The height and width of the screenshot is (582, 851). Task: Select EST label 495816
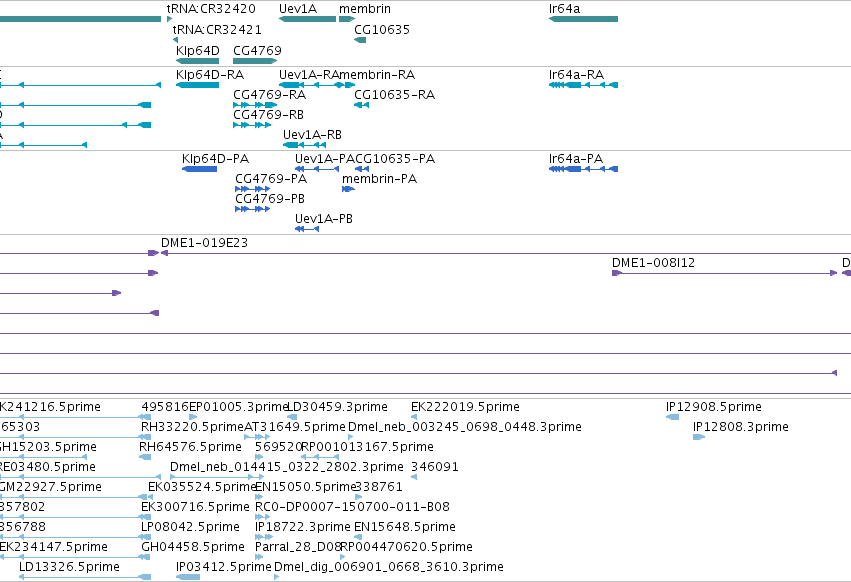(165, 407)
